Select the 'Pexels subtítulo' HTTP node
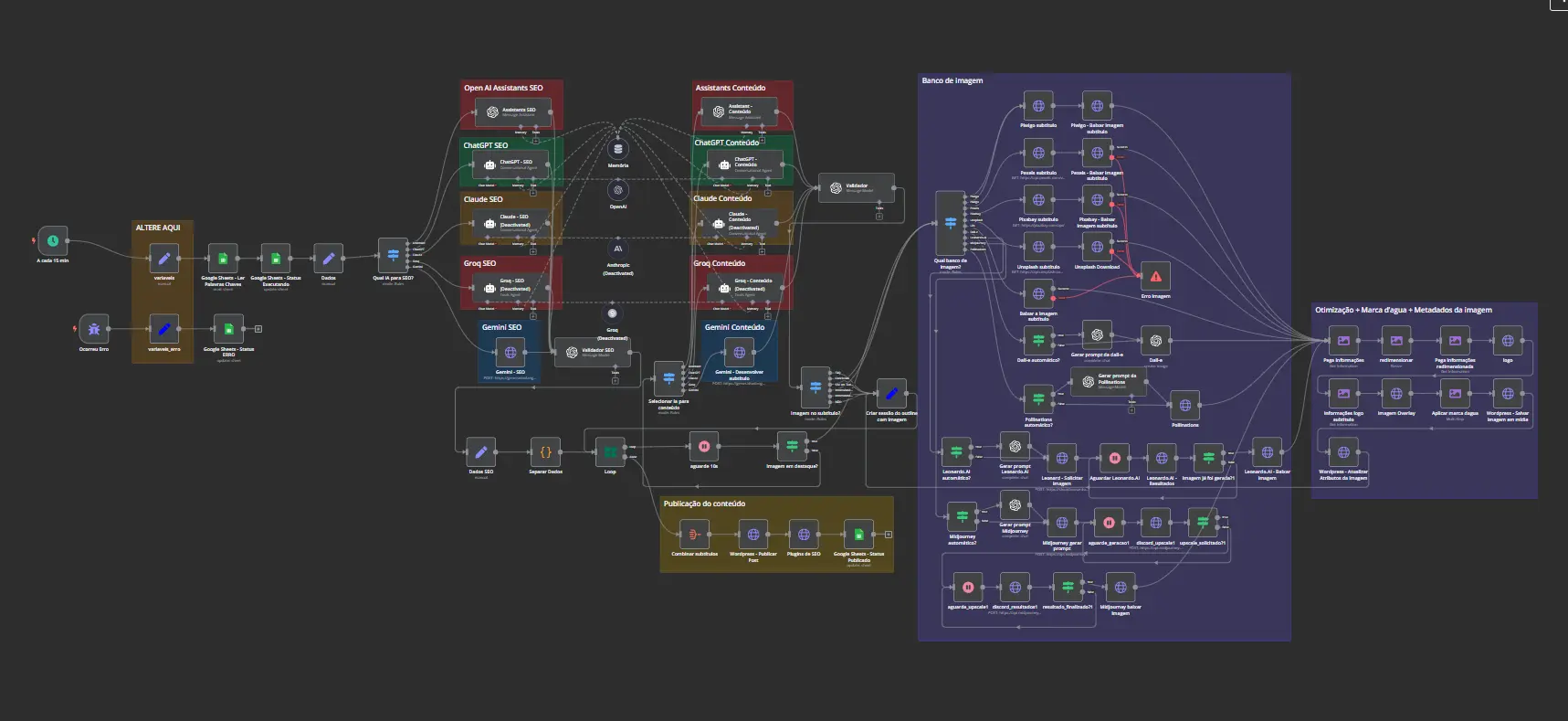Screen dimensions: 1568x721 tap(1038, 154)
